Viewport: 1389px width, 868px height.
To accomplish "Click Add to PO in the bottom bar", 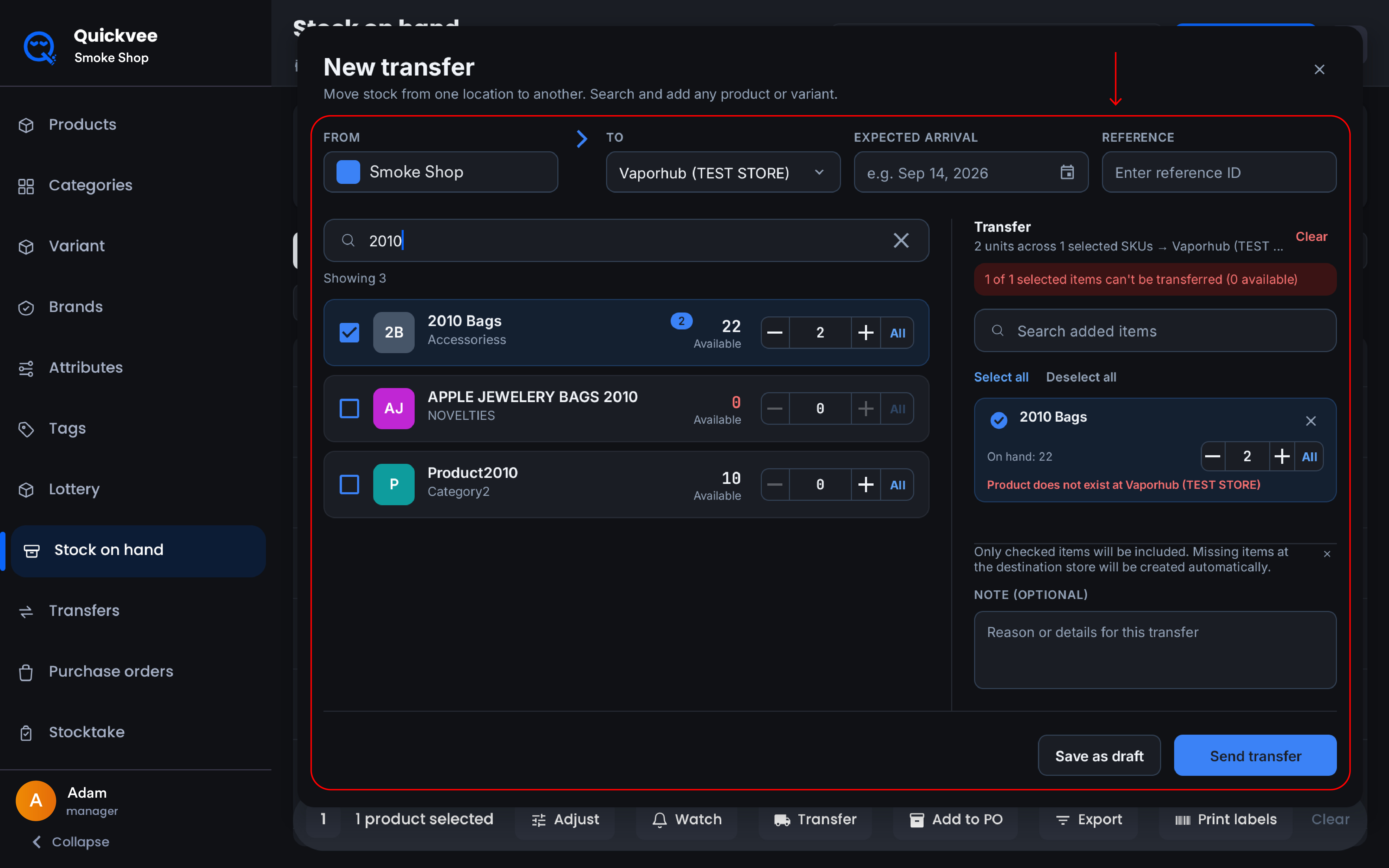I will tap(956, 819).
